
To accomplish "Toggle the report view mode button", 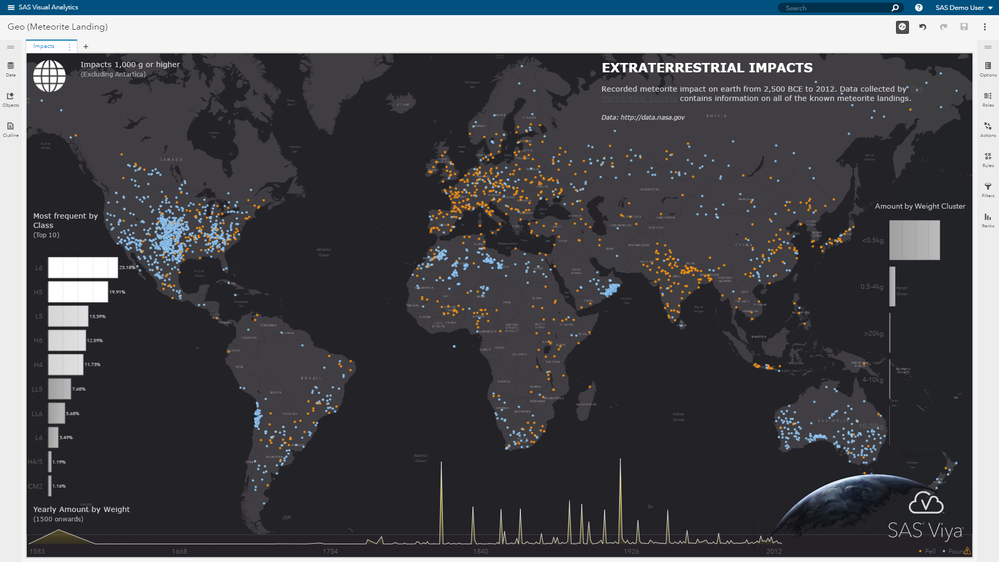I will pyautogui.click(x=902, y=27).
